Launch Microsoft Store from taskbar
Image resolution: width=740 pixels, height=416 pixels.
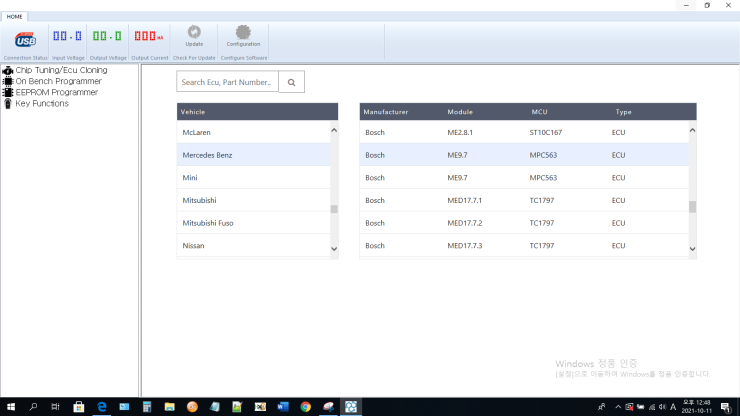(x=79, y=407)
